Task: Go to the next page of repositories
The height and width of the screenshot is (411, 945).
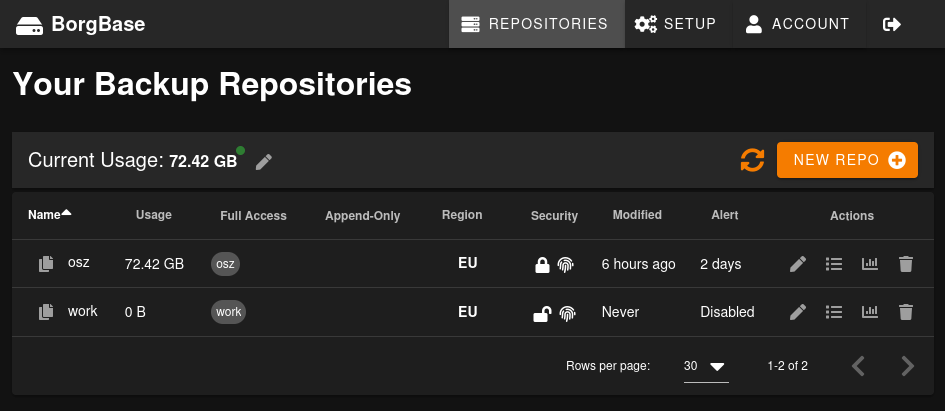Action: point(907,366)
